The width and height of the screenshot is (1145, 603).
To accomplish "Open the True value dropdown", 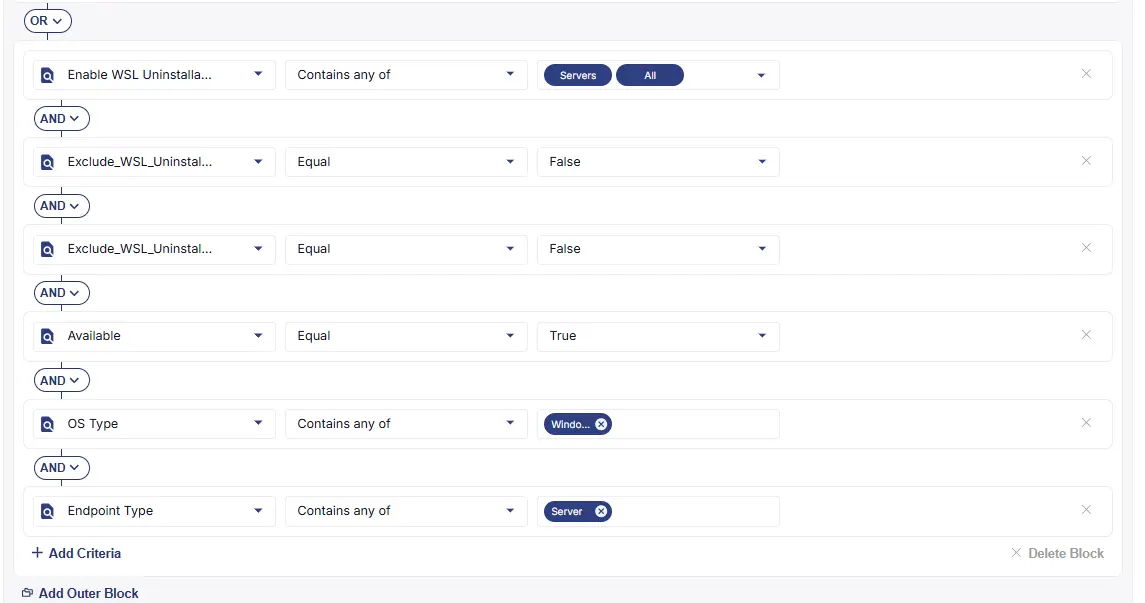I will pos(658,336).
